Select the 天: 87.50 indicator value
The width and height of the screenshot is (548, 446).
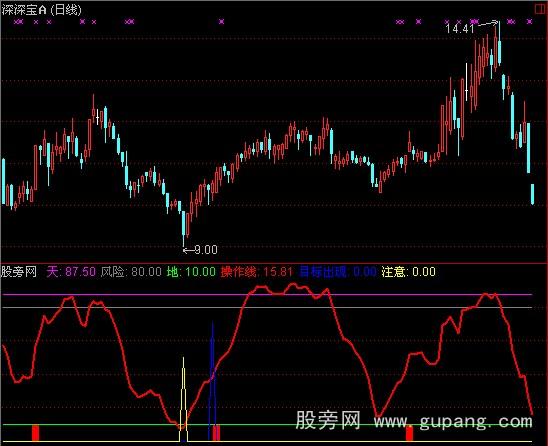point(71,272)
